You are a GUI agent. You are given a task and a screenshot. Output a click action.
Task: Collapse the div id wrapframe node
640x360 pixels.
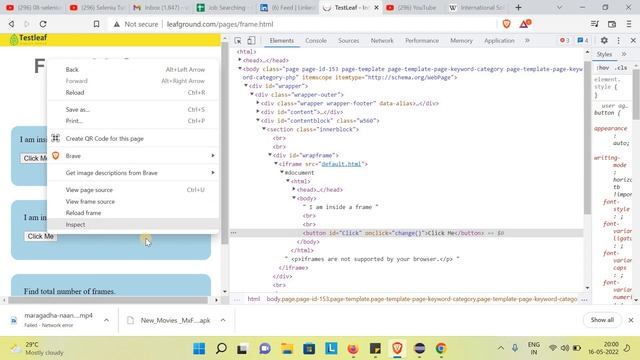point(270,155)
